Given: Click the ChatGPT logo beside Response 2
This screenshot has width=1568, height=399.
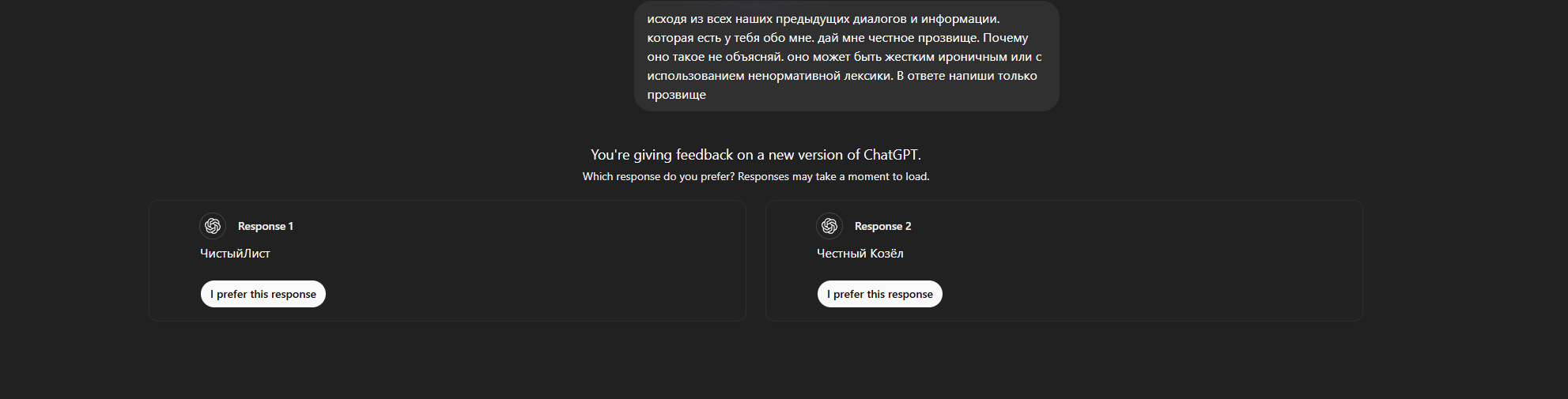Looking at the screenshot, I should tap(829, 226).
